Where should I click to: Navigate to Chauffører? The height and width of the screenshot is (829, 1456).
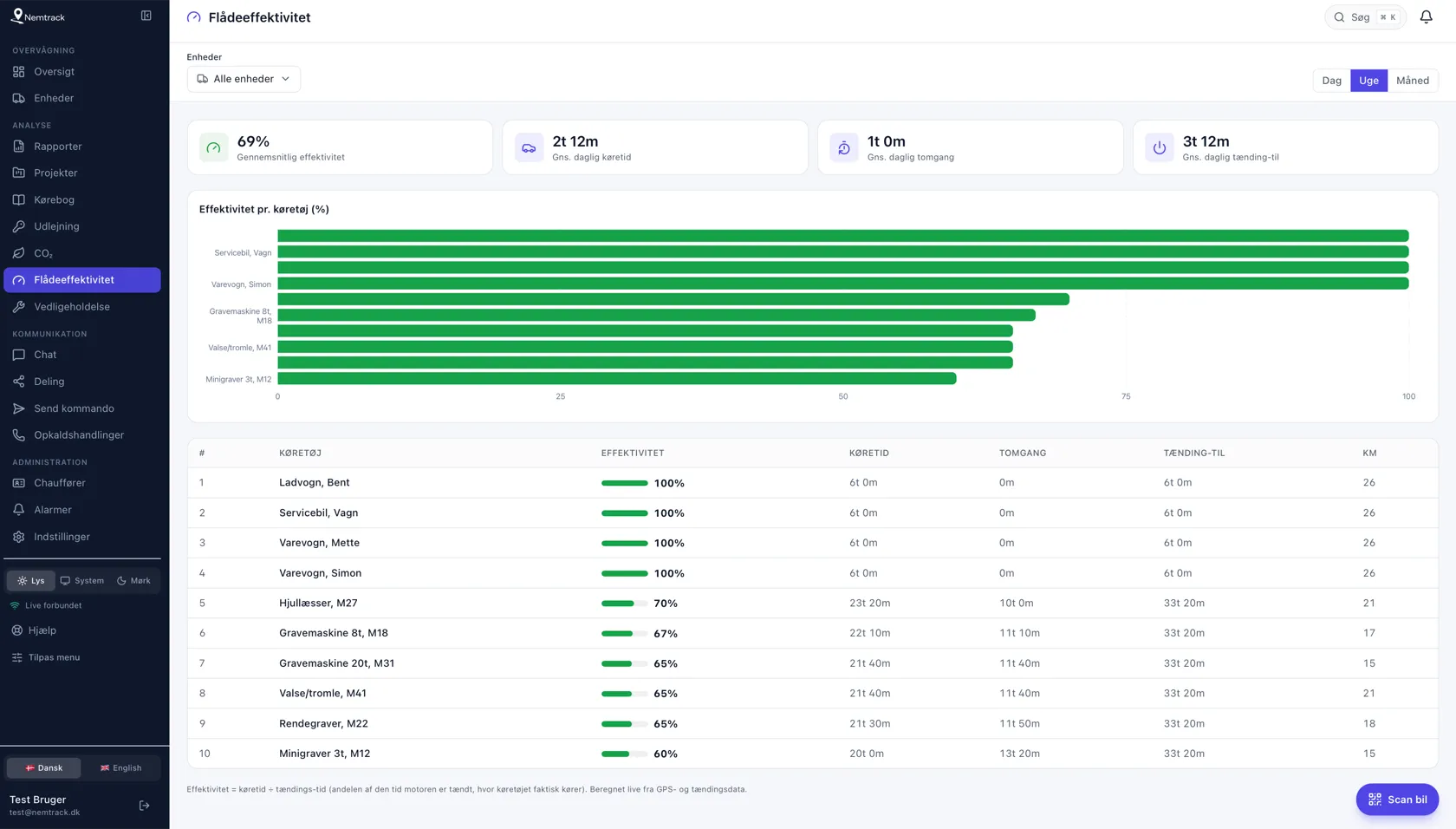[82, 483]
